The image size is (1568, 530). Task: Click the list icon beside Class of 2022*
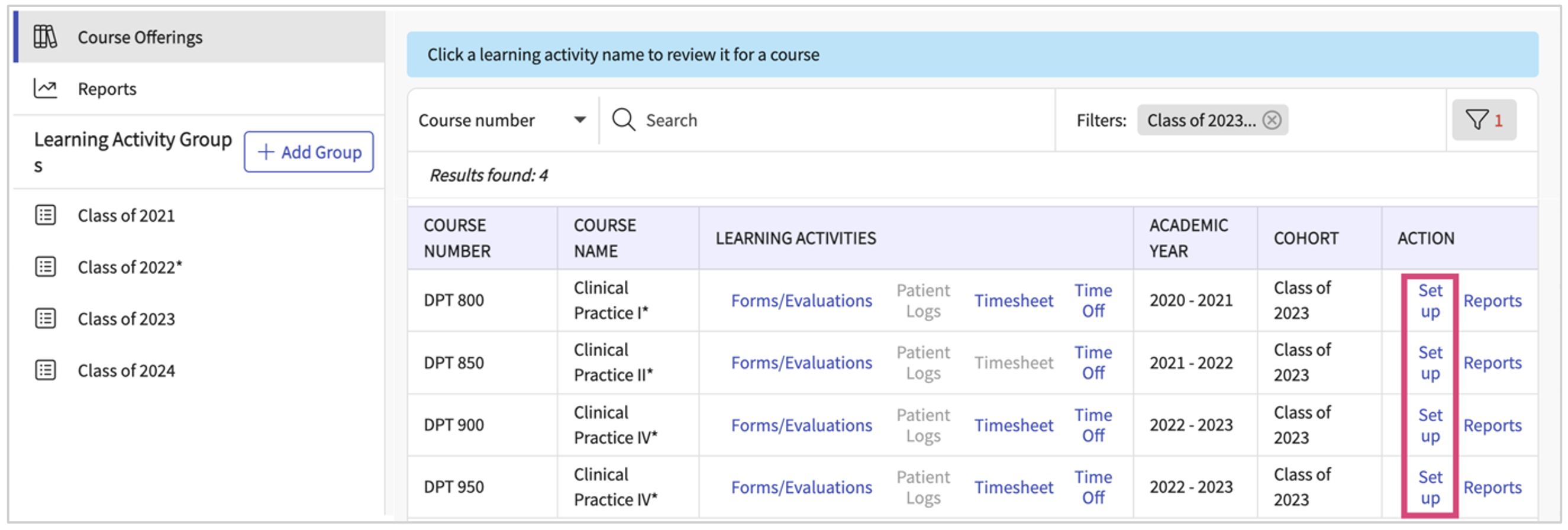pos(46,267)
